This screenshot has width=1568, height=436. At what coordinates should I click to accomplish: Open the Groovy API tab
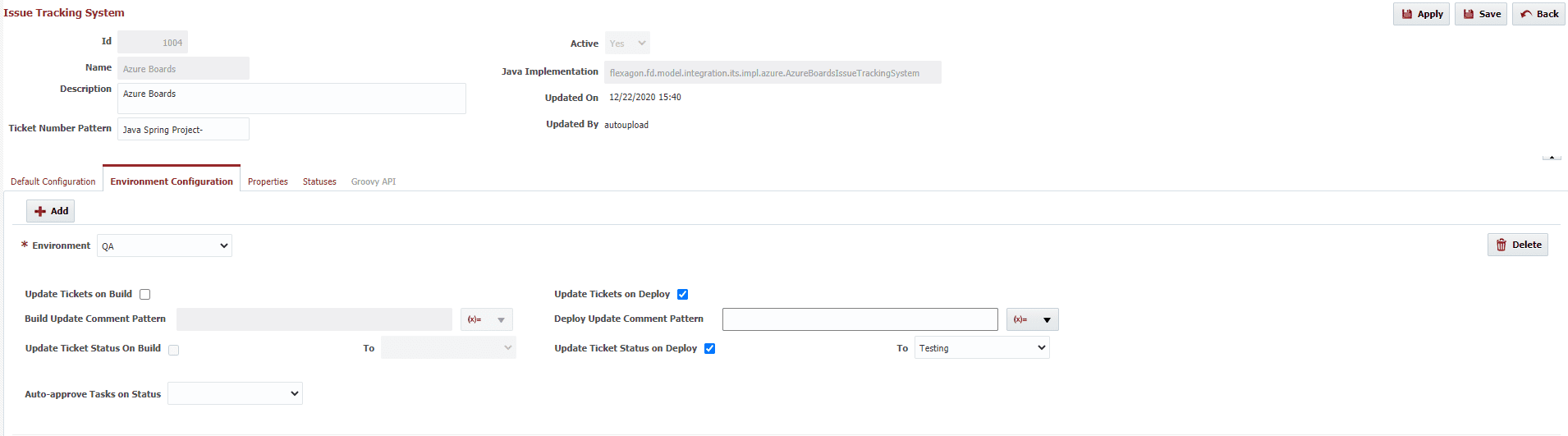(x=374, y=181)
